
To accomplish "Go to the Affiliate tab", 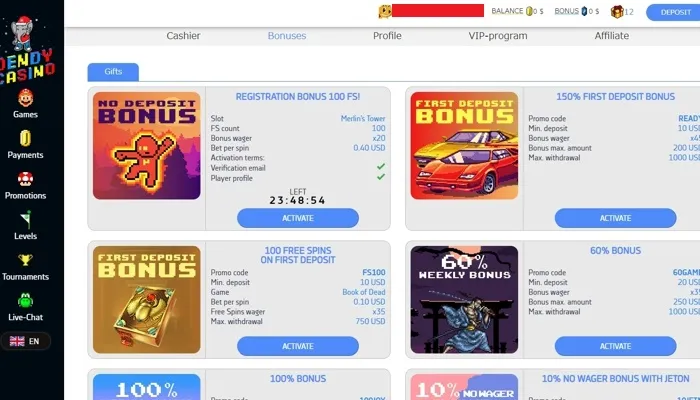I will (x=612, y=36).
